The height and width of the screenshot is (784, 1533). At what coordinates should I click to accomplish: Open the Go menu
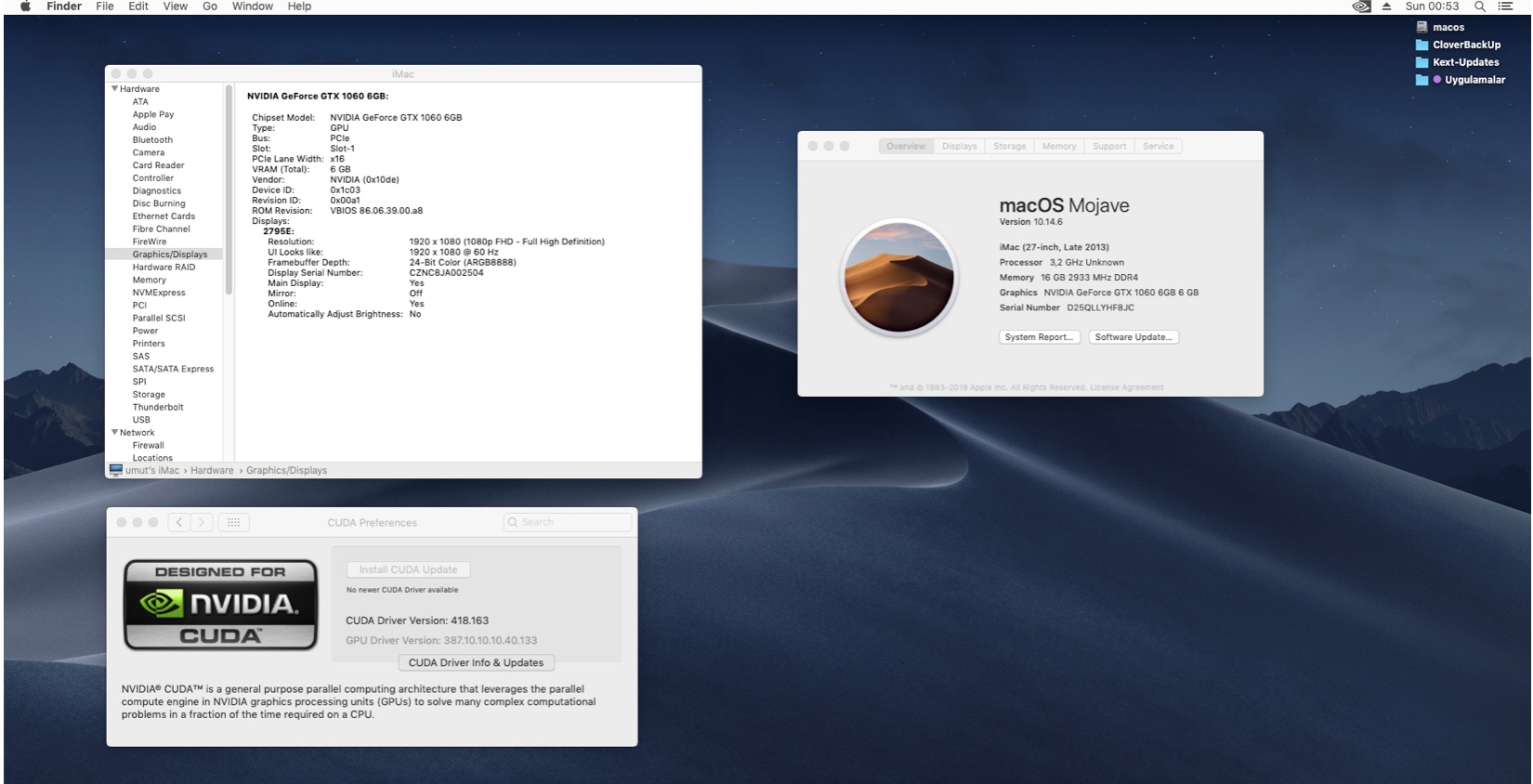pyautogui.click(x=210, y=7)
